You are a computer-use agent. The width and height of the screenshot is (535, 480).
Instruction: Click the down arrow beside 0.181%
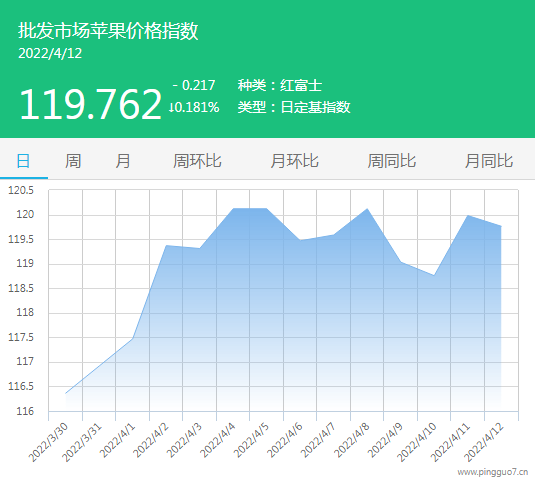coord(171,107)
